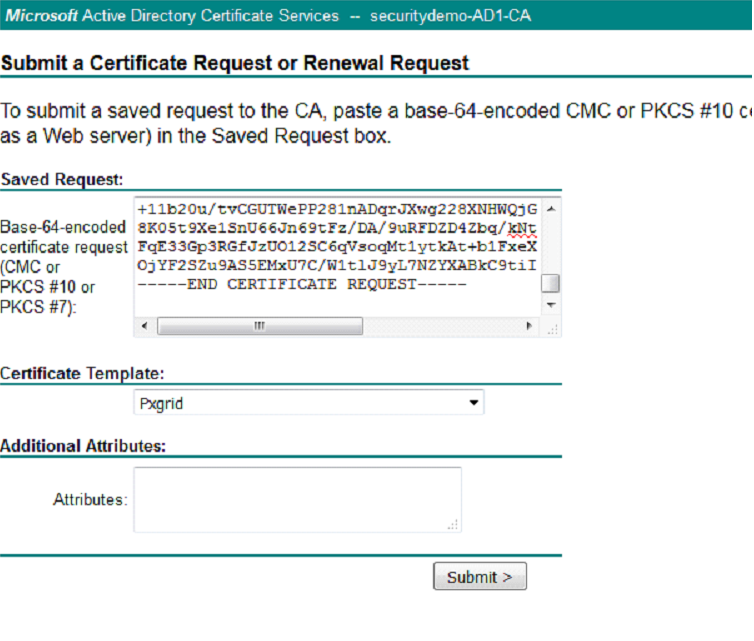Click the line starting with +11b20u/tvCGUT

pyautogui.click(x=337, y=209)
